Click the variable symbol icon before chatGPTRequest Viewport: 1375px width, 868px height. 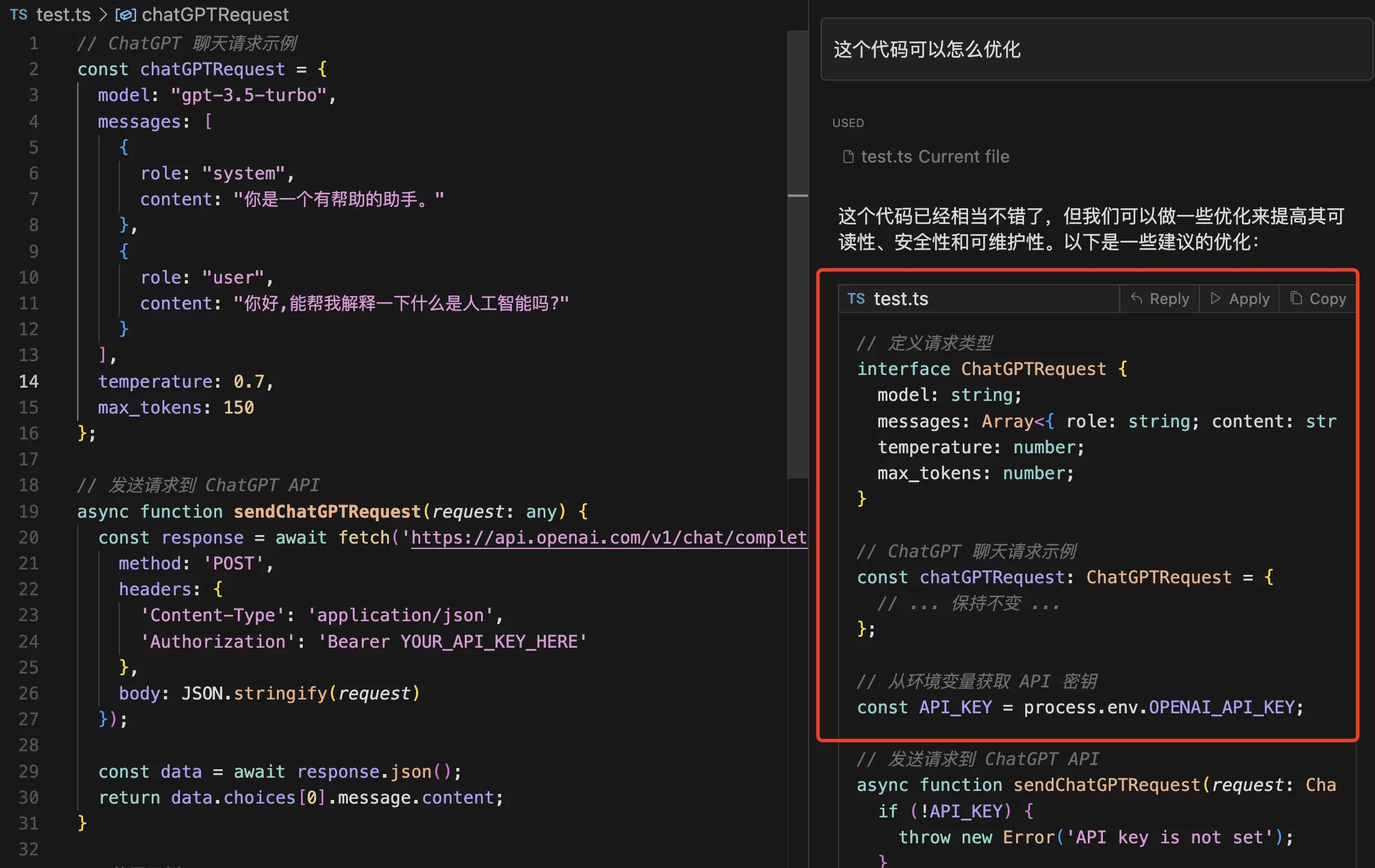click(126, 14)
